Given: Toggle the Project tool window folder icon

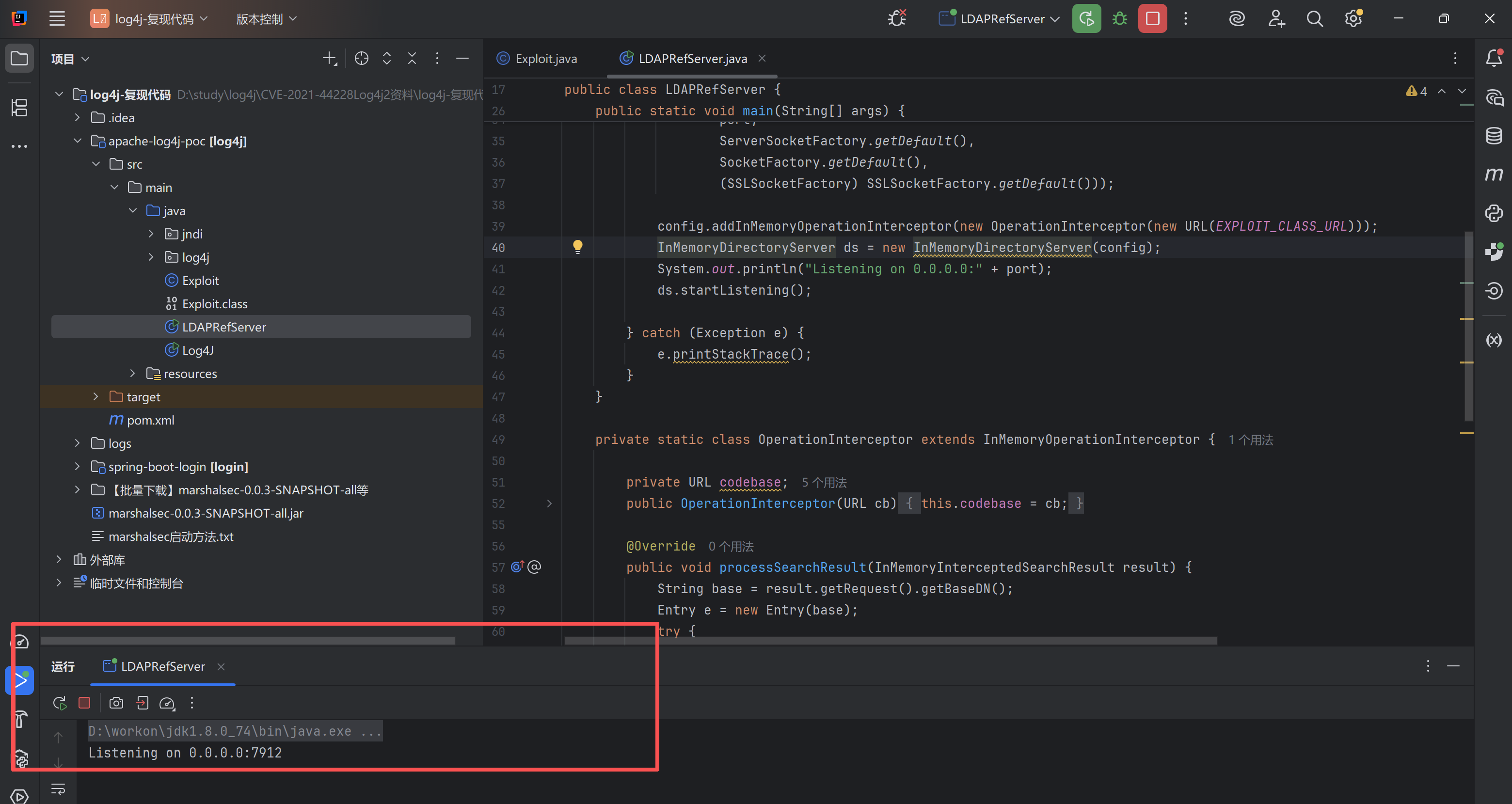Looking at the screenshot, I should click(19, 58).
